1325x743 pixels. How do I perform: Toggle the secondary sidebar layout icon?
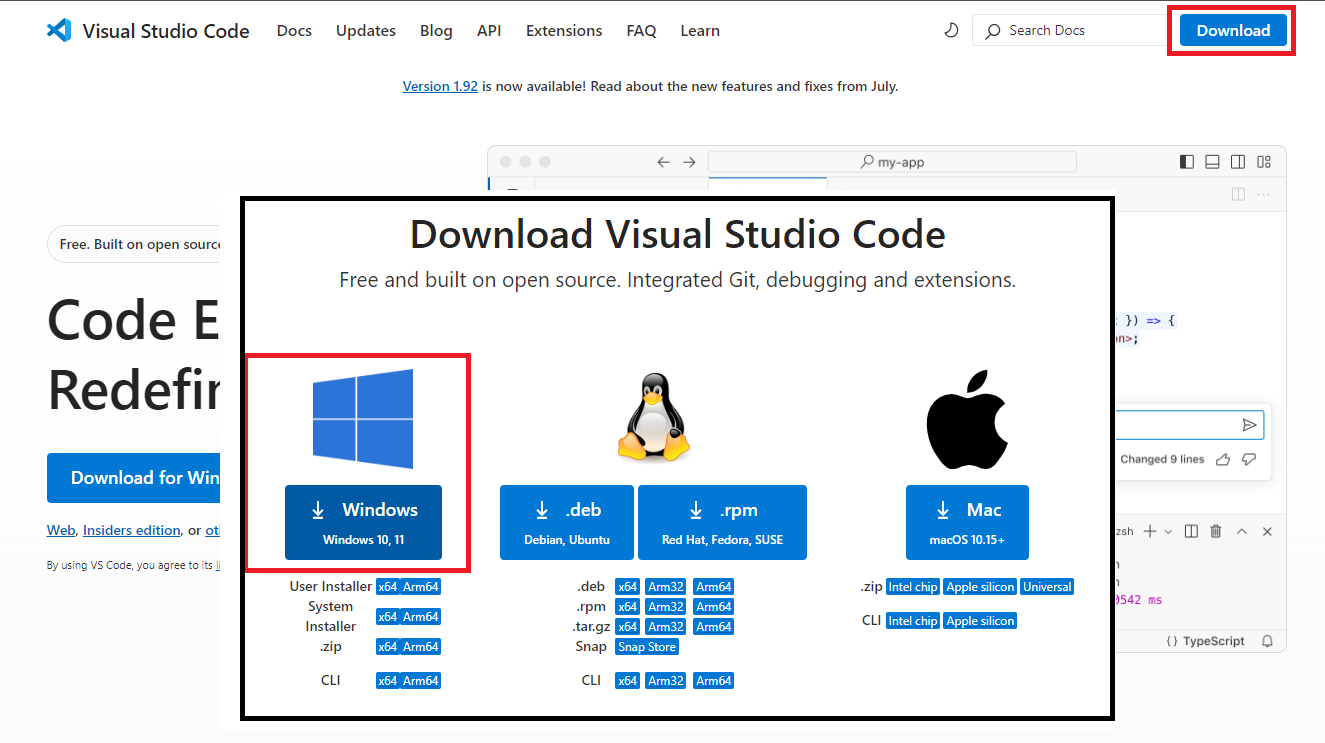[1238, 162]
